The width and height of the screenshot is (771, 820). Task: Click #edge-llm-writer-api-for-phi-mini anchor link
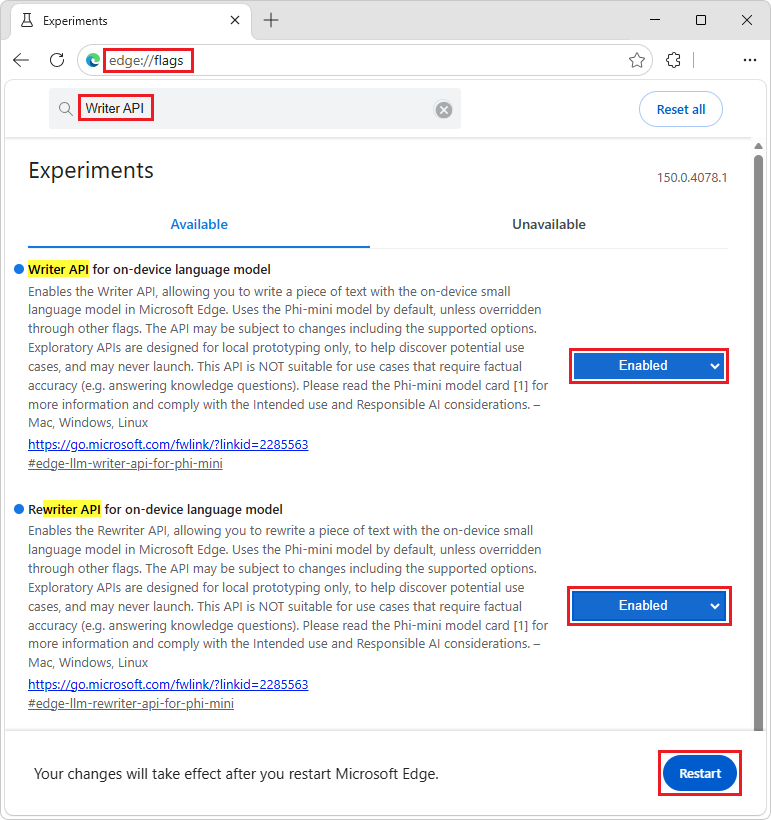[x=125, y=463]
